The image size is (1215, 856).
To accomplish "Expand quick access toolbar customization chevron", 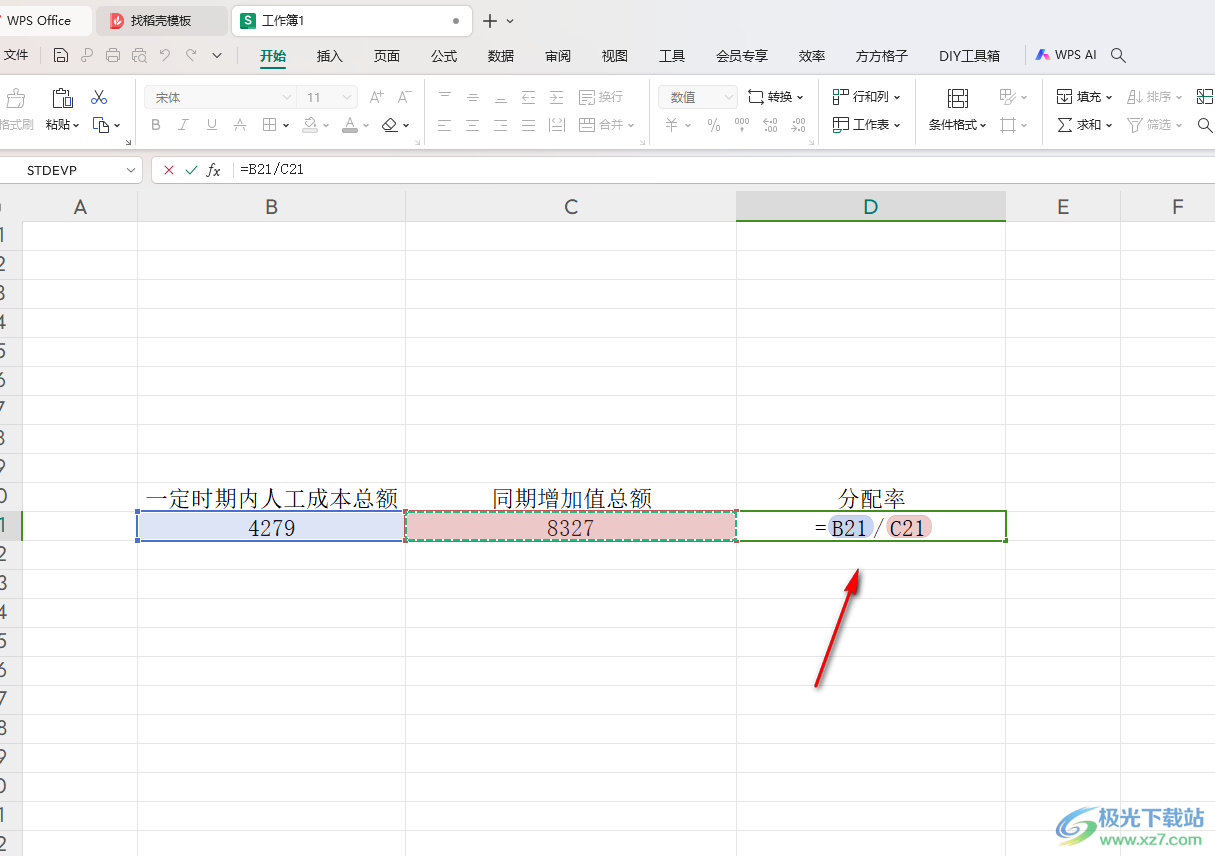I will click(x=217, y=56).
